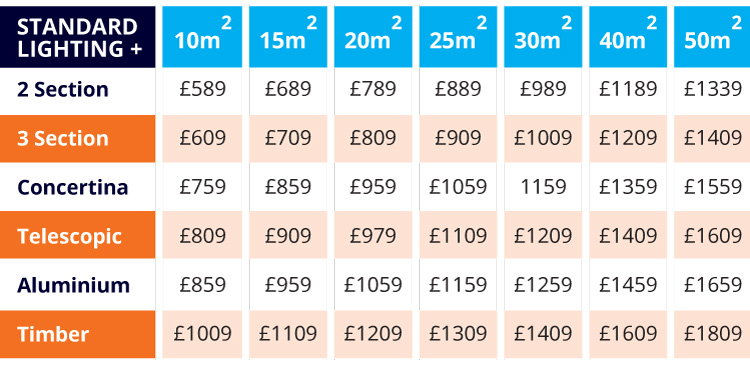
Task: Select the £1309 Timber 25m² price
Action: click(x=458, y=334)
